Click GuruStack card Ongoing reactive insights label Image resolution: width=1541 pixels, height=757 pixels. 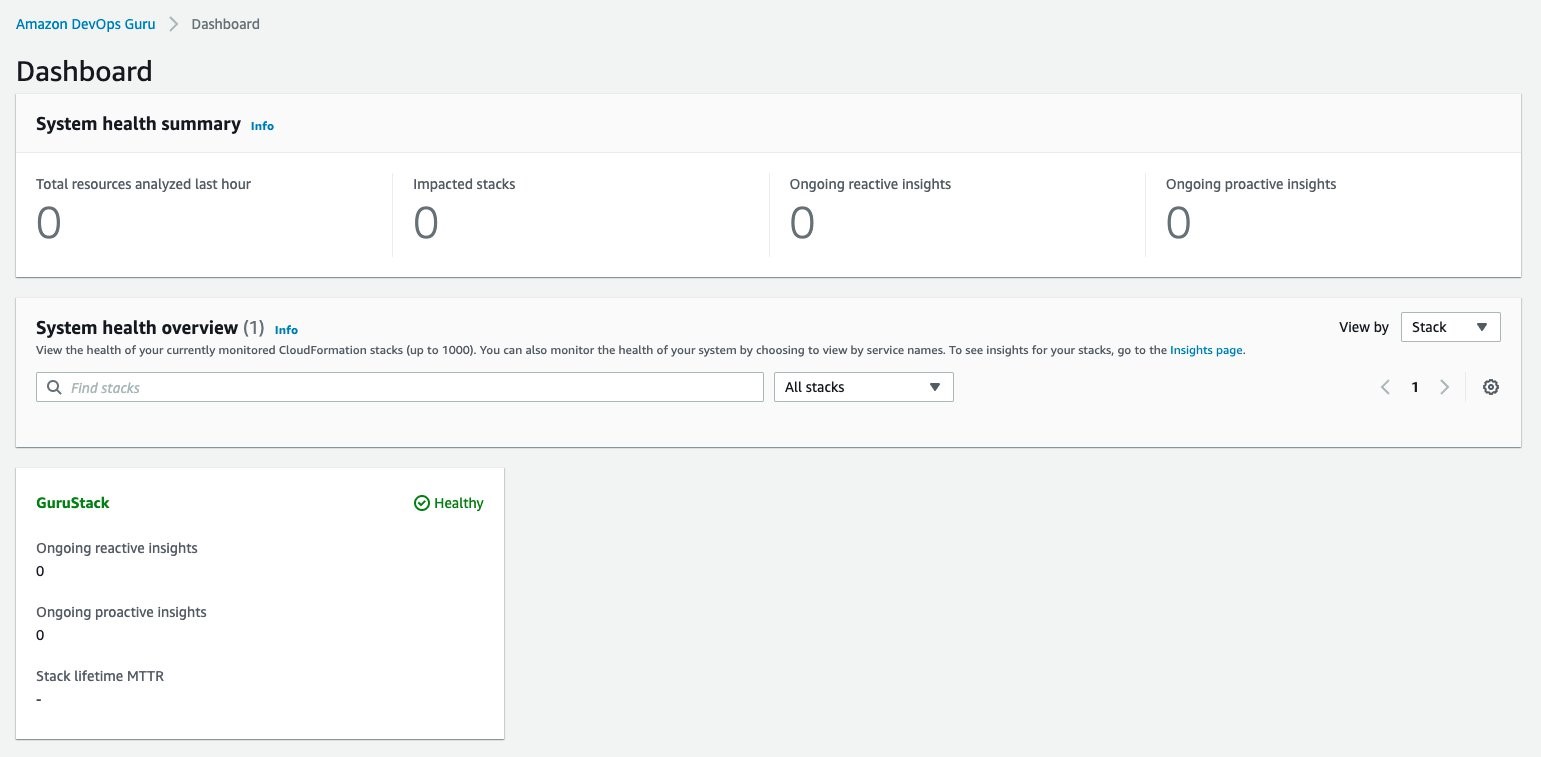tap(117, 548)
